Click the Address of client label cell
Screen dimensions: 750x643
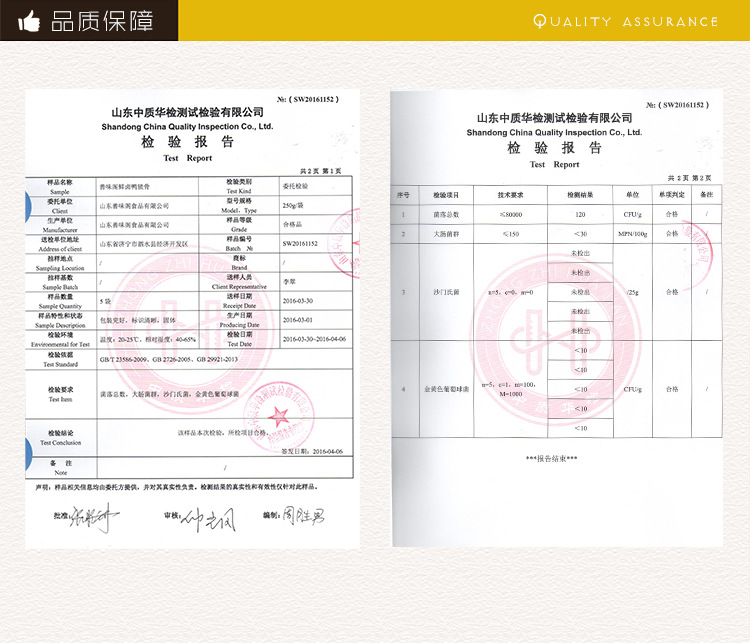point(61,244)
